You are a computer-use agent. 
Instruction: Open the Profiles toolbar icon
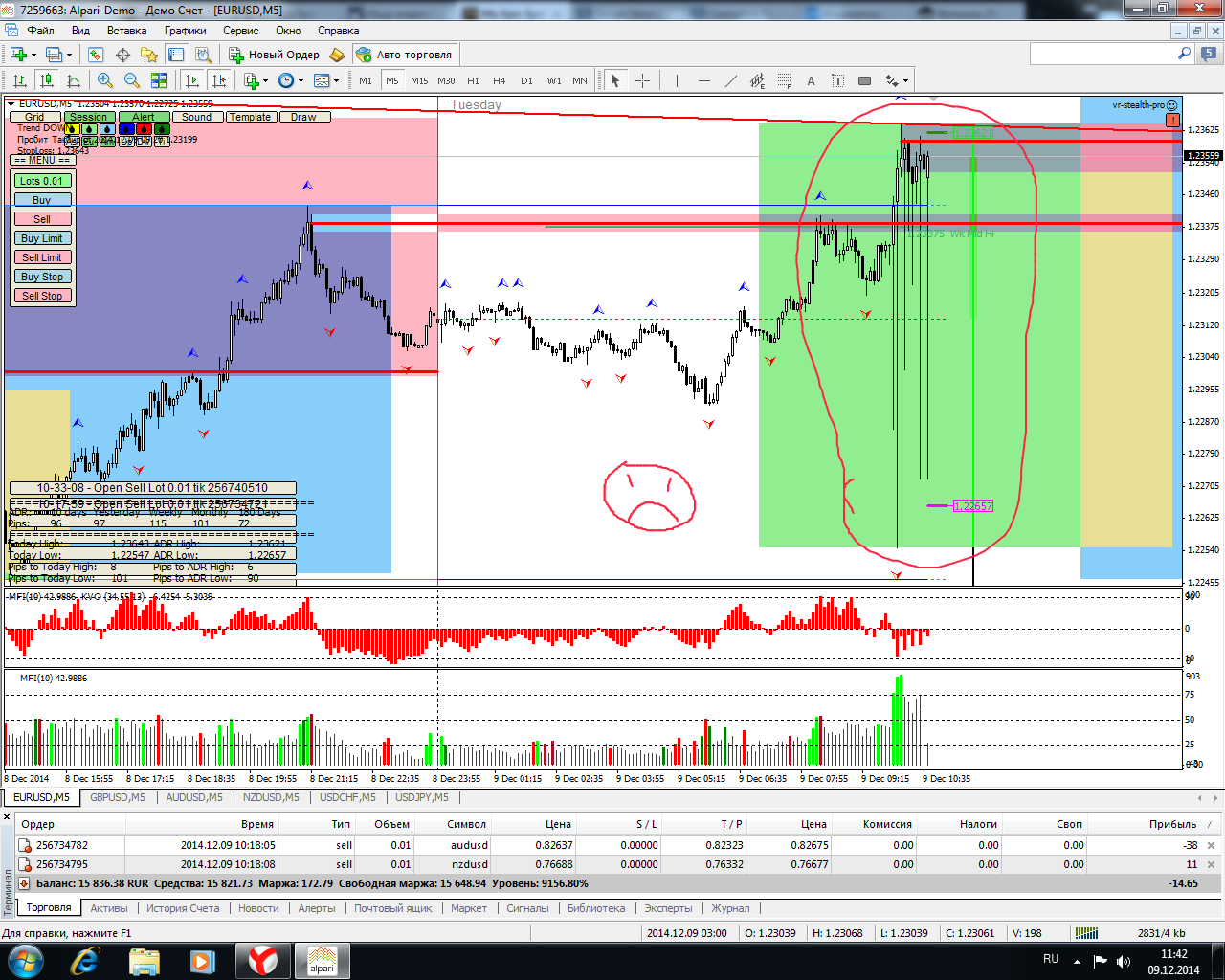55,55
